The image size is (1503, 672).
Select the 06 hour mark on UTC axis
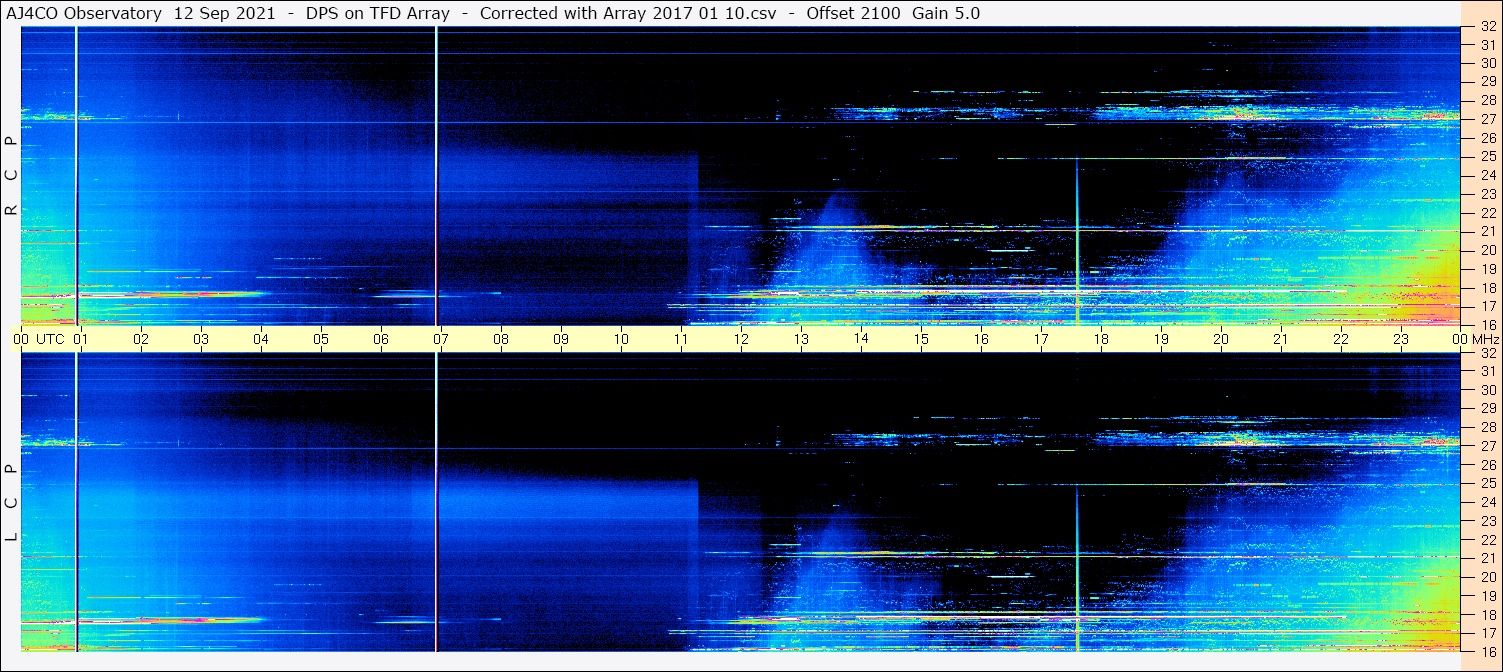coord(381,339)
